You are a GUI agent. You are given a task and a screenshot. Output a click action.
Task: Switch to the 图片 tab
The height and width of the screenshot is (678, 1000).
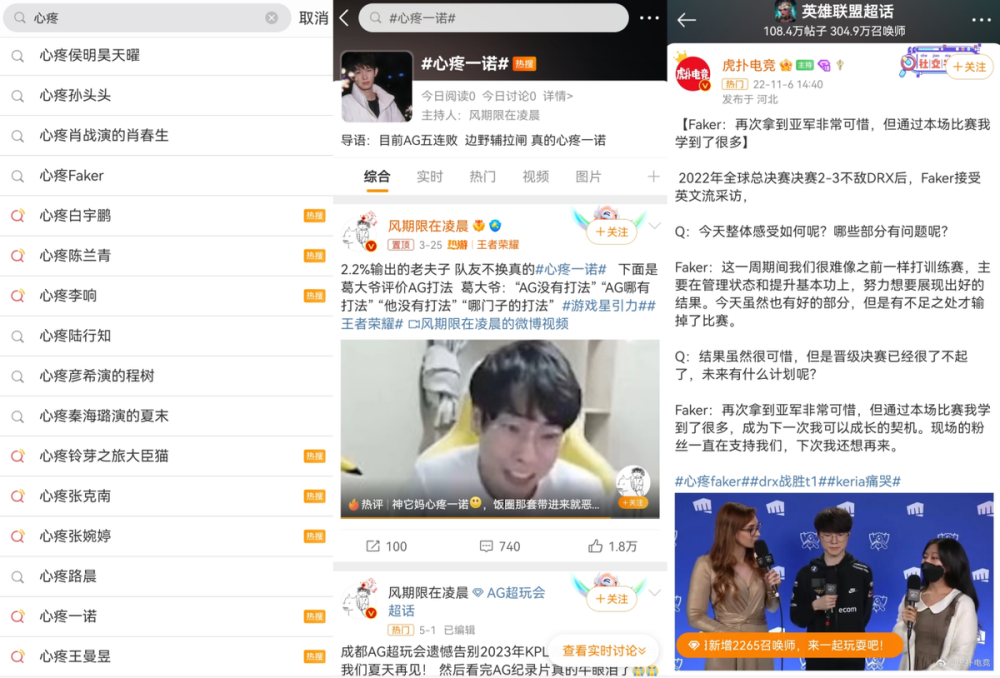tap(588, 177)
